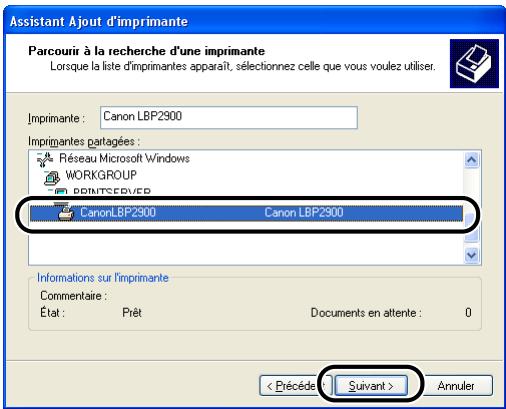Click the Annuler button
This screenshot has width=506, height=409.
click(456, 386)
